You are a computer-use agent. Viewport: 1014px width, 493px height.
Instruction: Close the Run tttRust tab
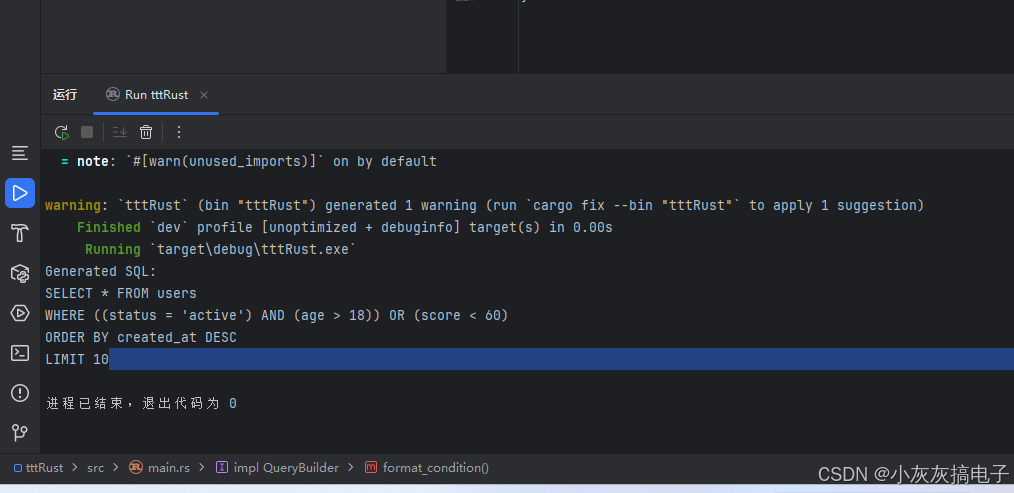pyautogui.click(x=204, y=95)
